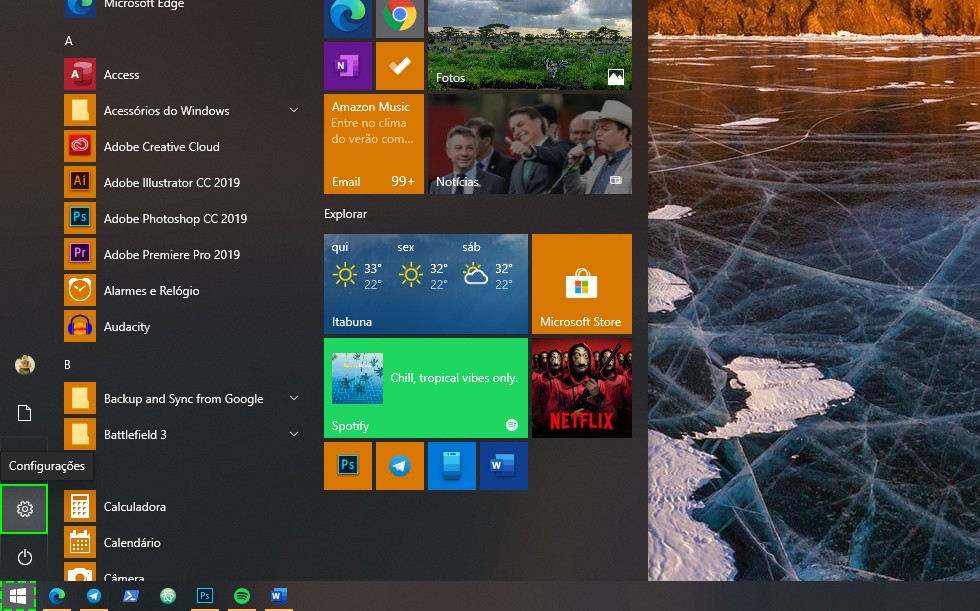Open Microsoft Edge tile
980x611 pixels.
[348, 19]
